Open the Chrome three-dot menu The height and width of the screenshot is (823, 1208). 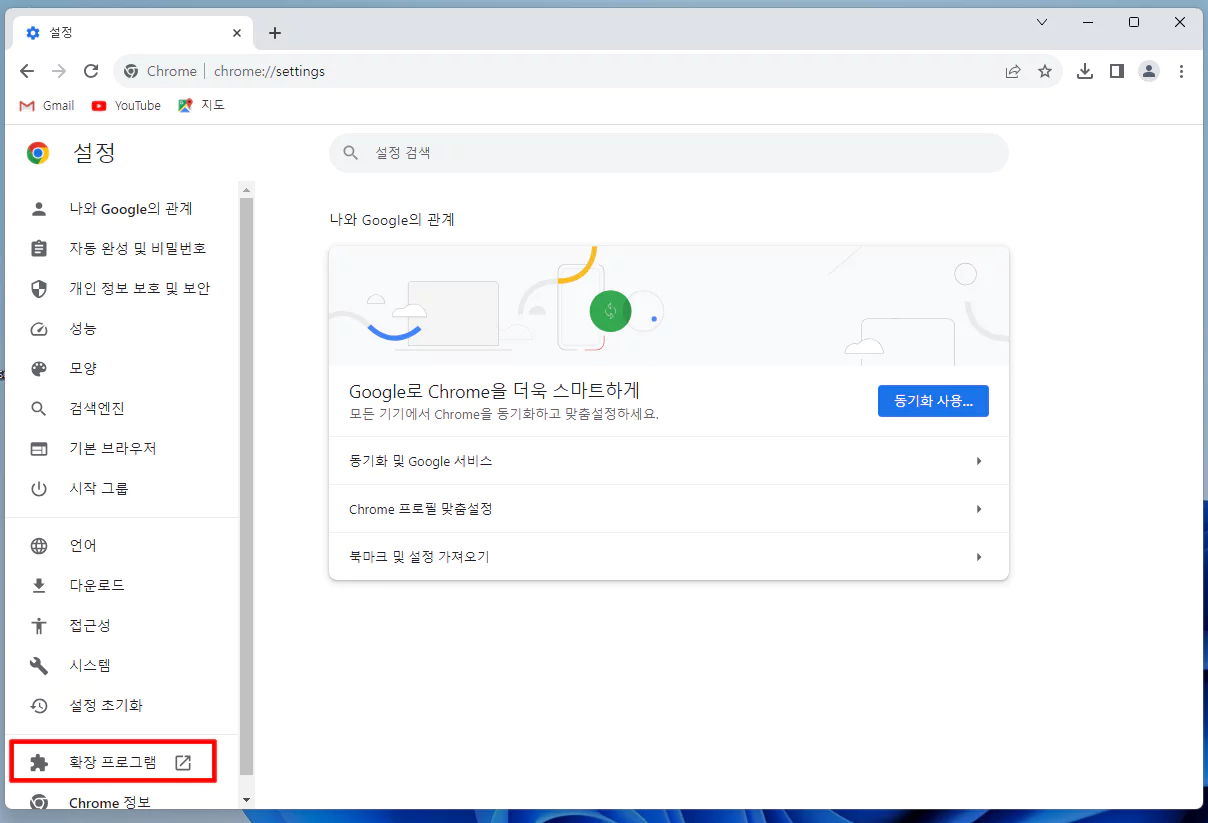click(x=1181, y=71)
